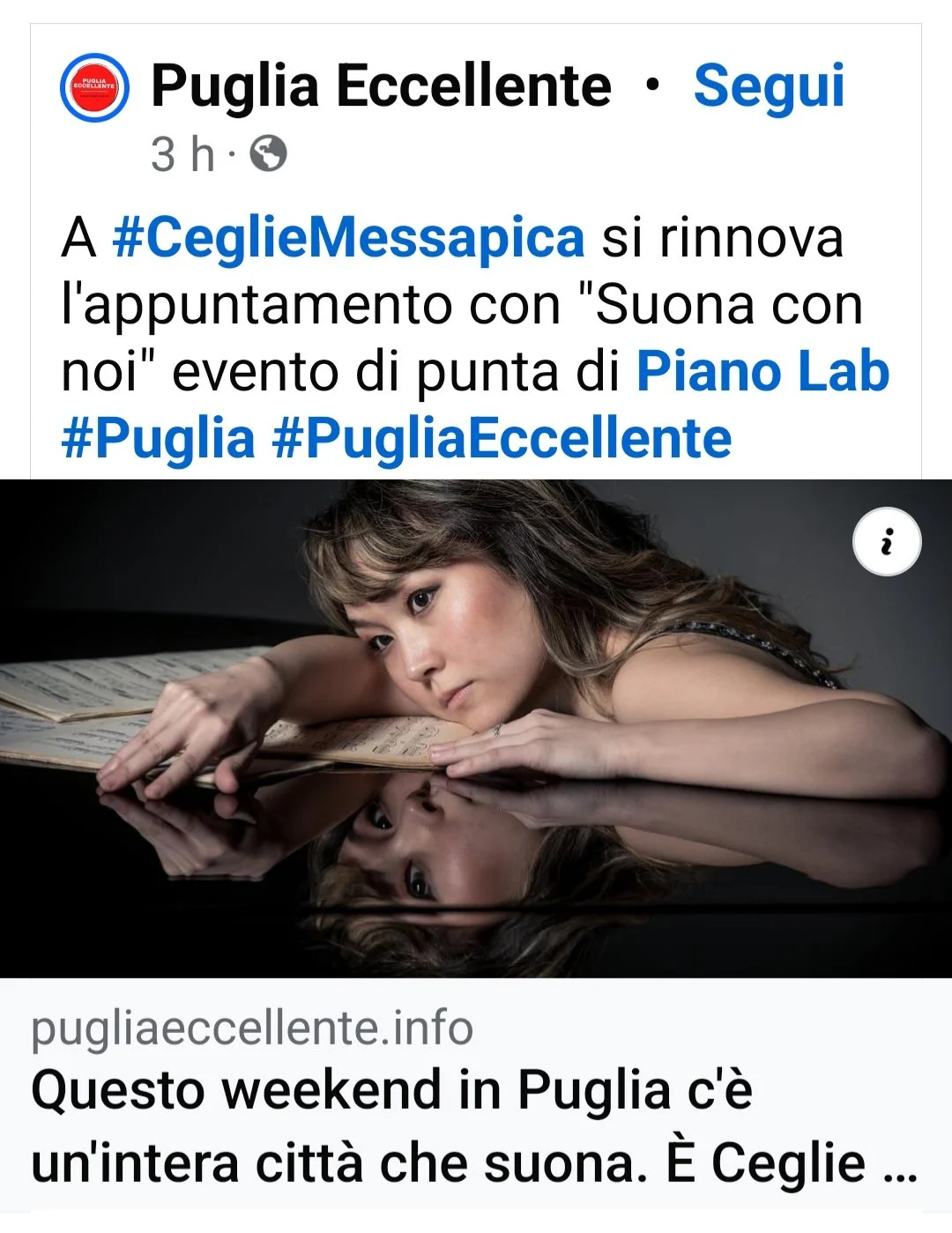
Task: Tap the 3 h post timestamp
Action: click(182, 154)
